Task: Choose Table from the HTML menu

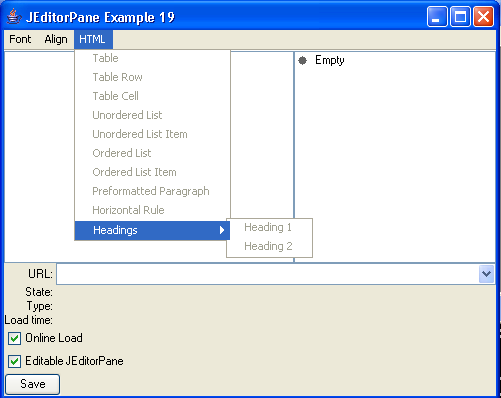Action: pos(152,58)
